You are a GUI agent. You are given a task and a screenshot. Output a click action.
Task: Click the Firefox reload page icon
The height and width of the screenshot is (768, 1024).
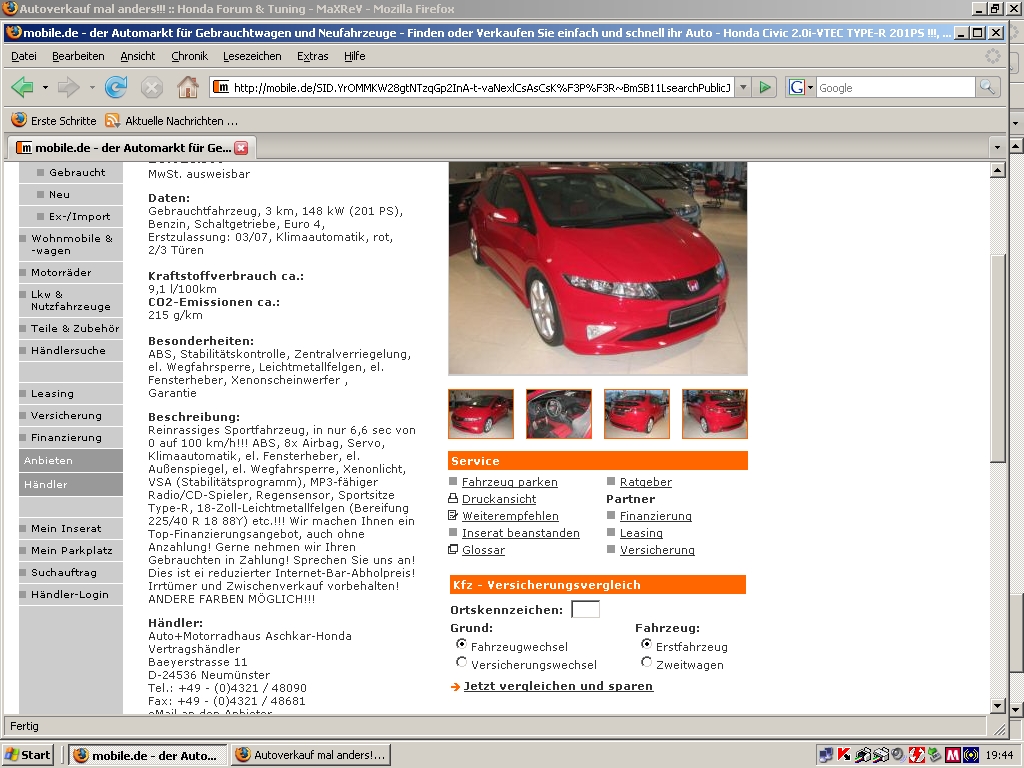(116, 88)
